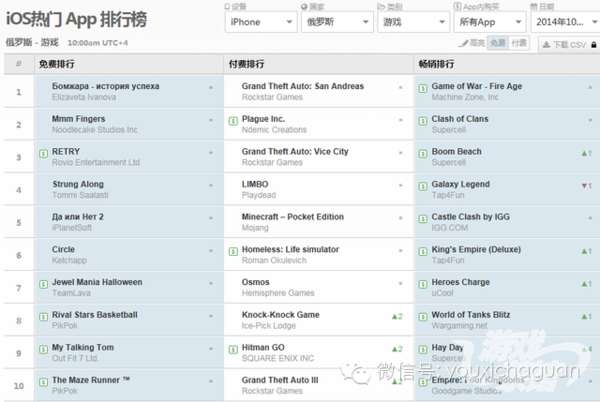The height and width of the screenshot is (402, 600).
Task: Click publisher Elizaveta Ivanova
Action: 84,97
